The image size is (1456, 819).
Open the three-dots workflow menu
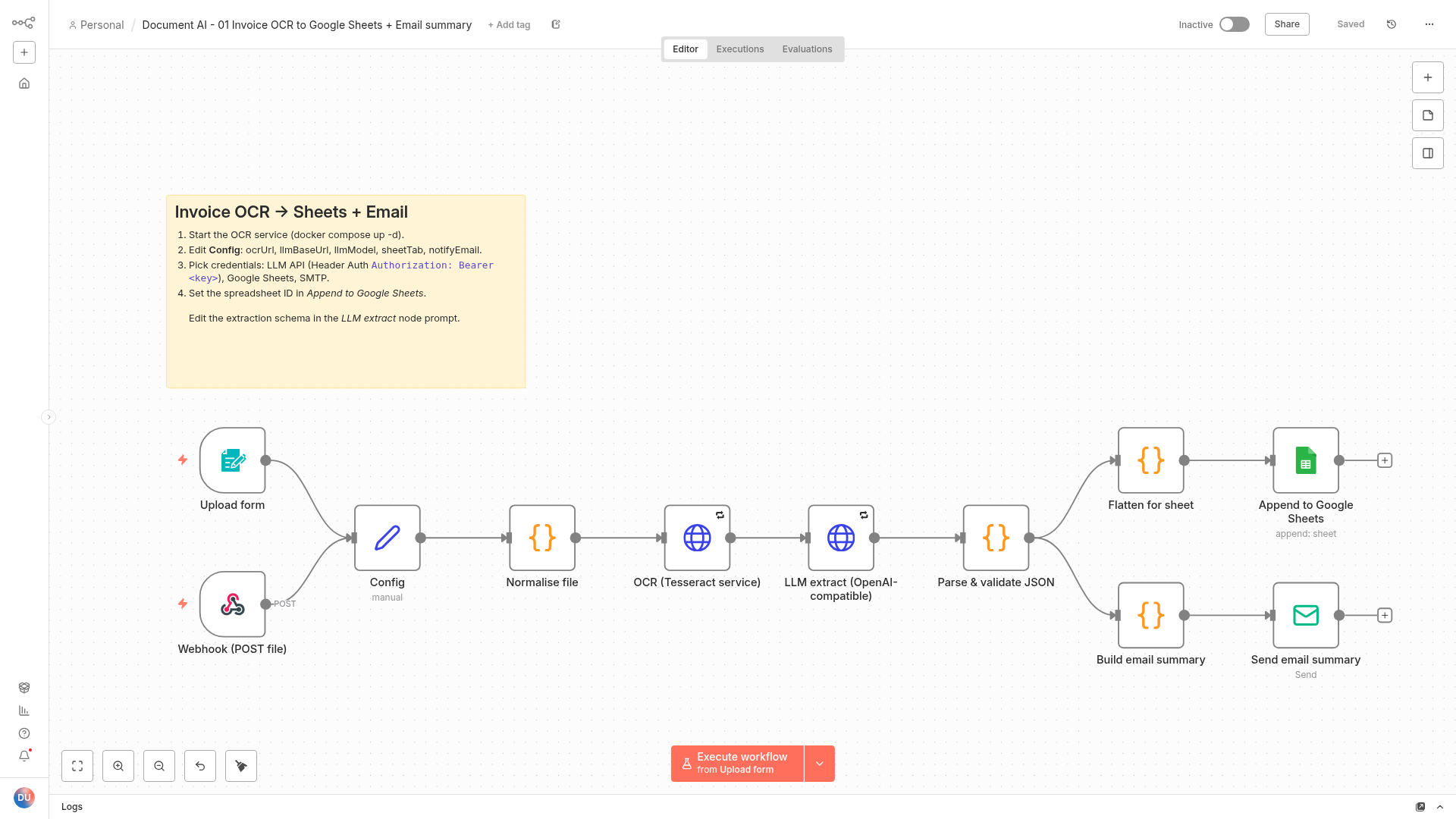point(1429,24)
